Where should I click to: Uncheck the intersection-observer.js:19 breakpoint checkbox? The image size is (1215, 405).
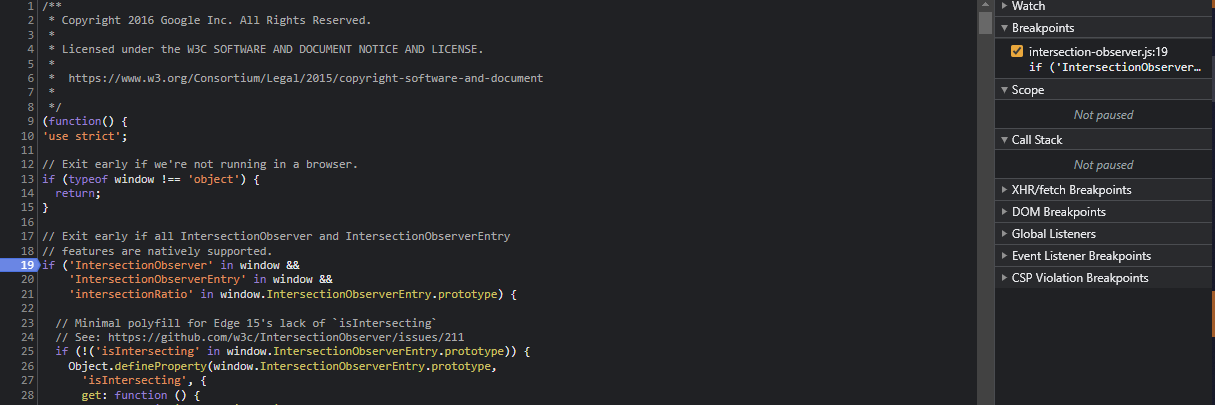pyautogui.click(x=1017, y=52)
